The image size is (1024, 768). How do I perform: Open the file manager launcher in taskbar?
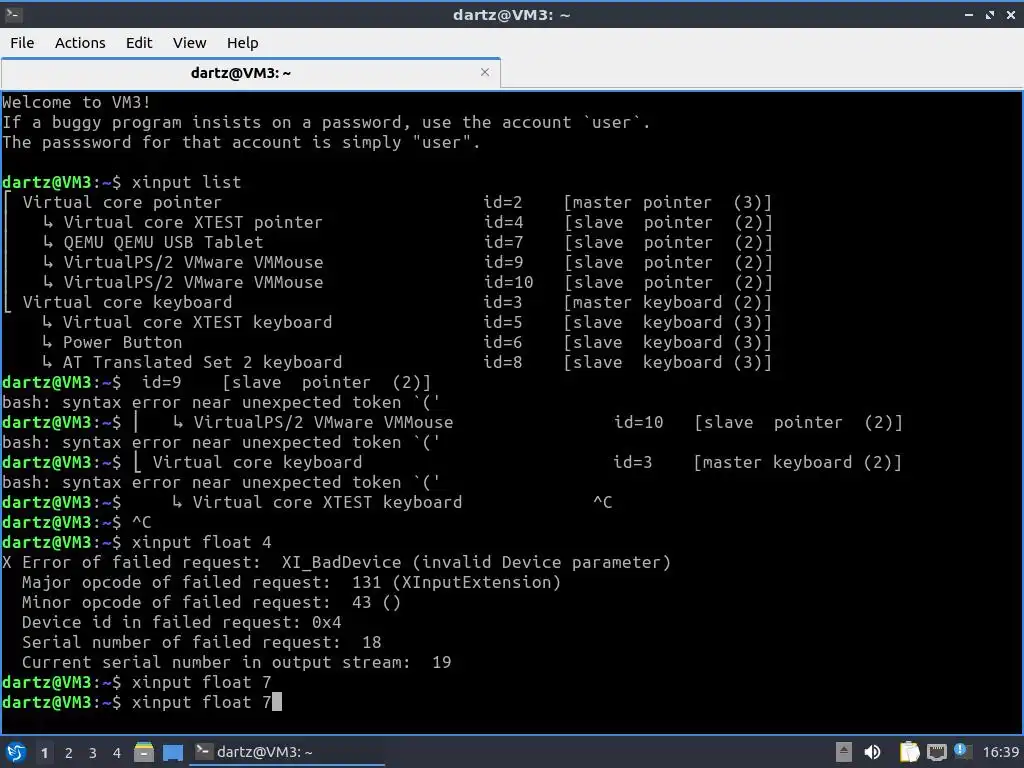[144, 752]
